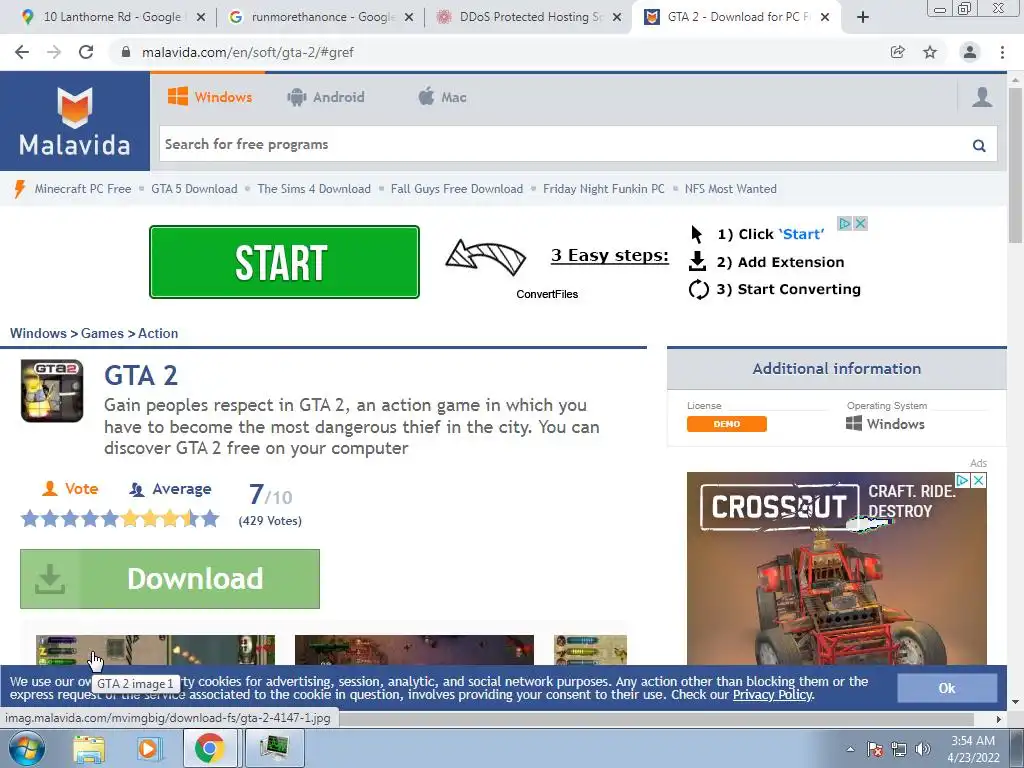1024x768 pixels.
Task: Open network connection tray icon
Action: [x=899, y=749]
